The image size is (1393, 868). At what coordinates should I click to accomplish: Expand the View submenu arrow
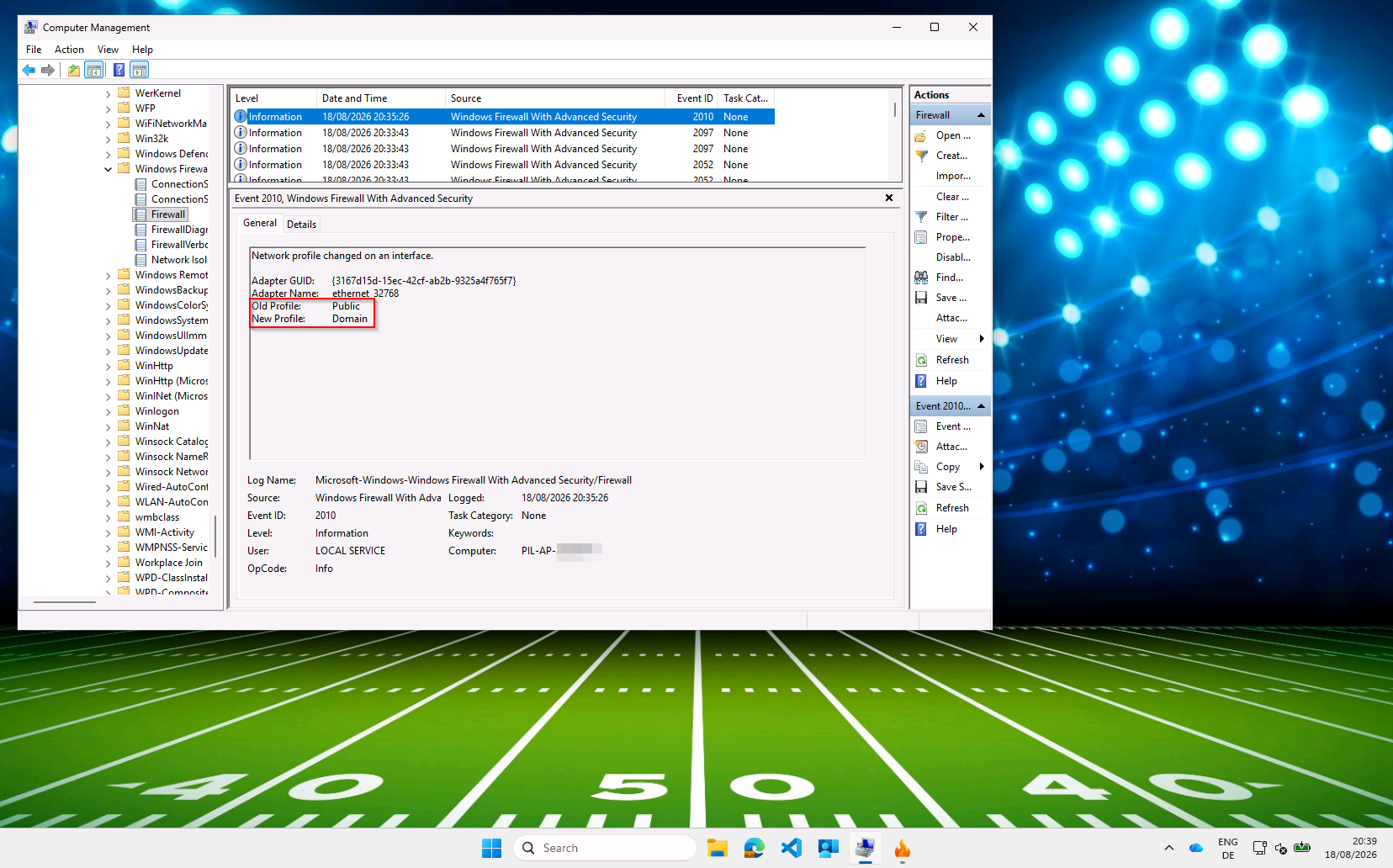click(982, 339)
